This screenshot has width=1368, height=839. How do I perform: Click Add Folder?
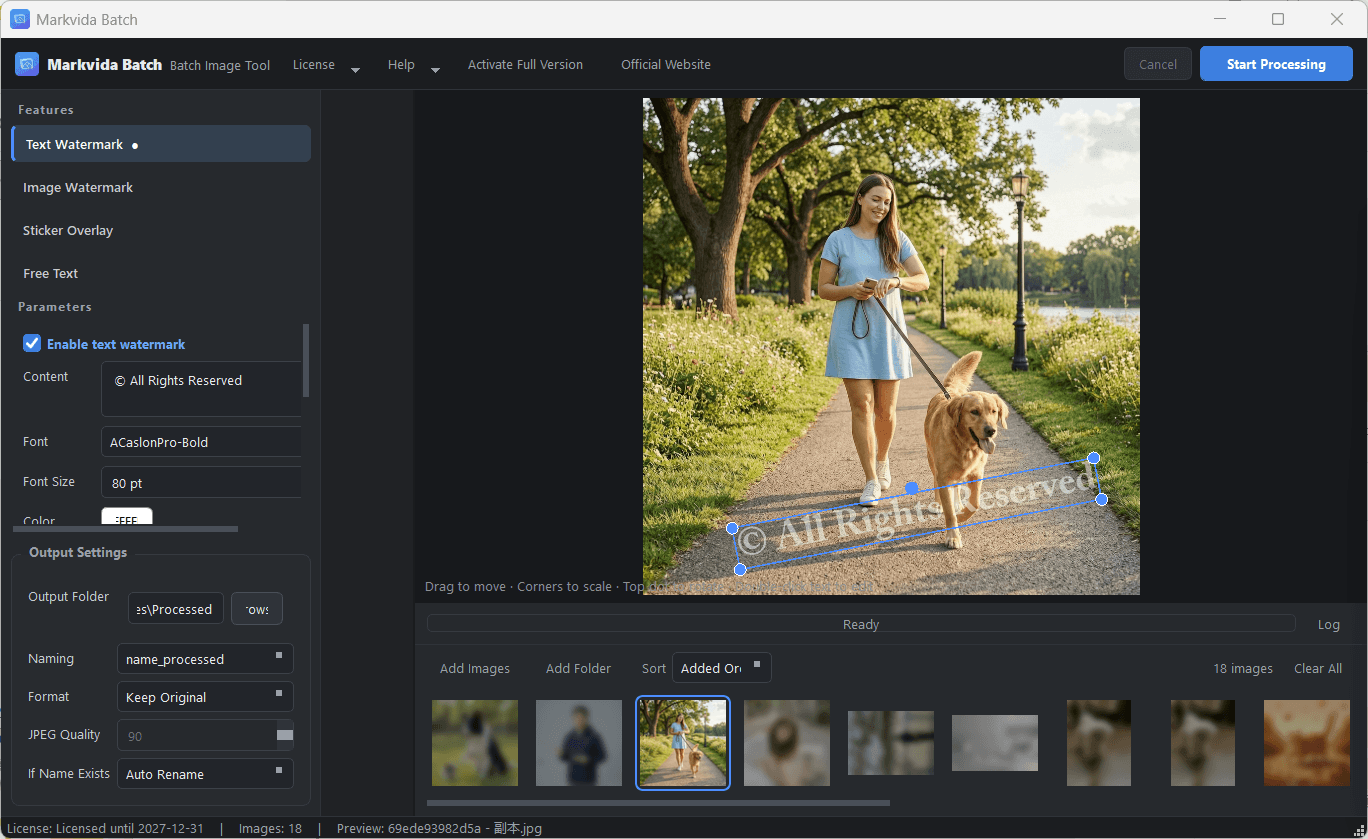[578, 668]
